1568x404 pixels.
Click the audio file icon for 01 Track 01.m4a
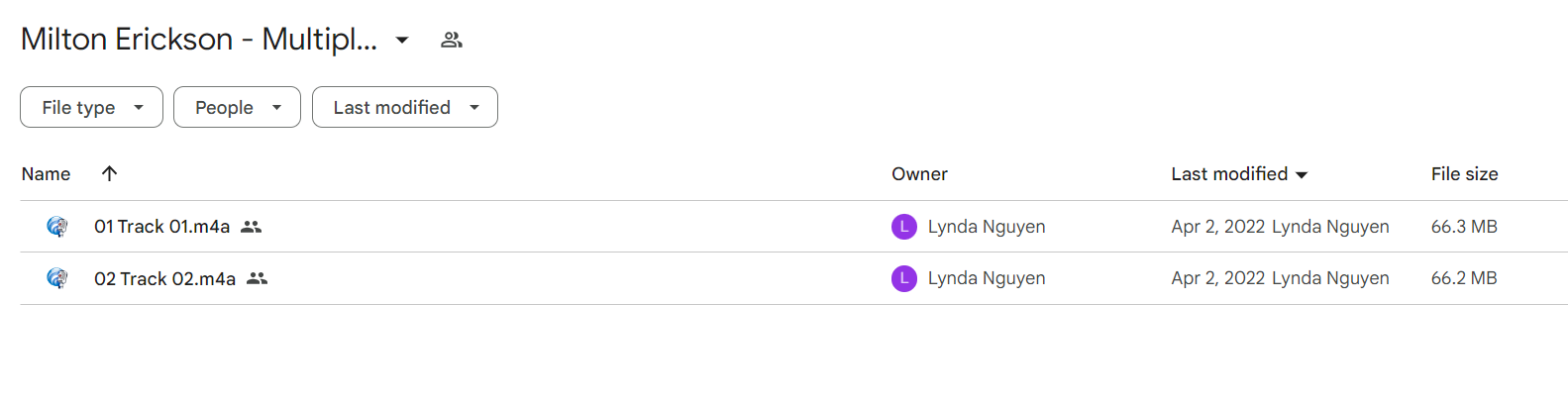[x=57, y=227]
